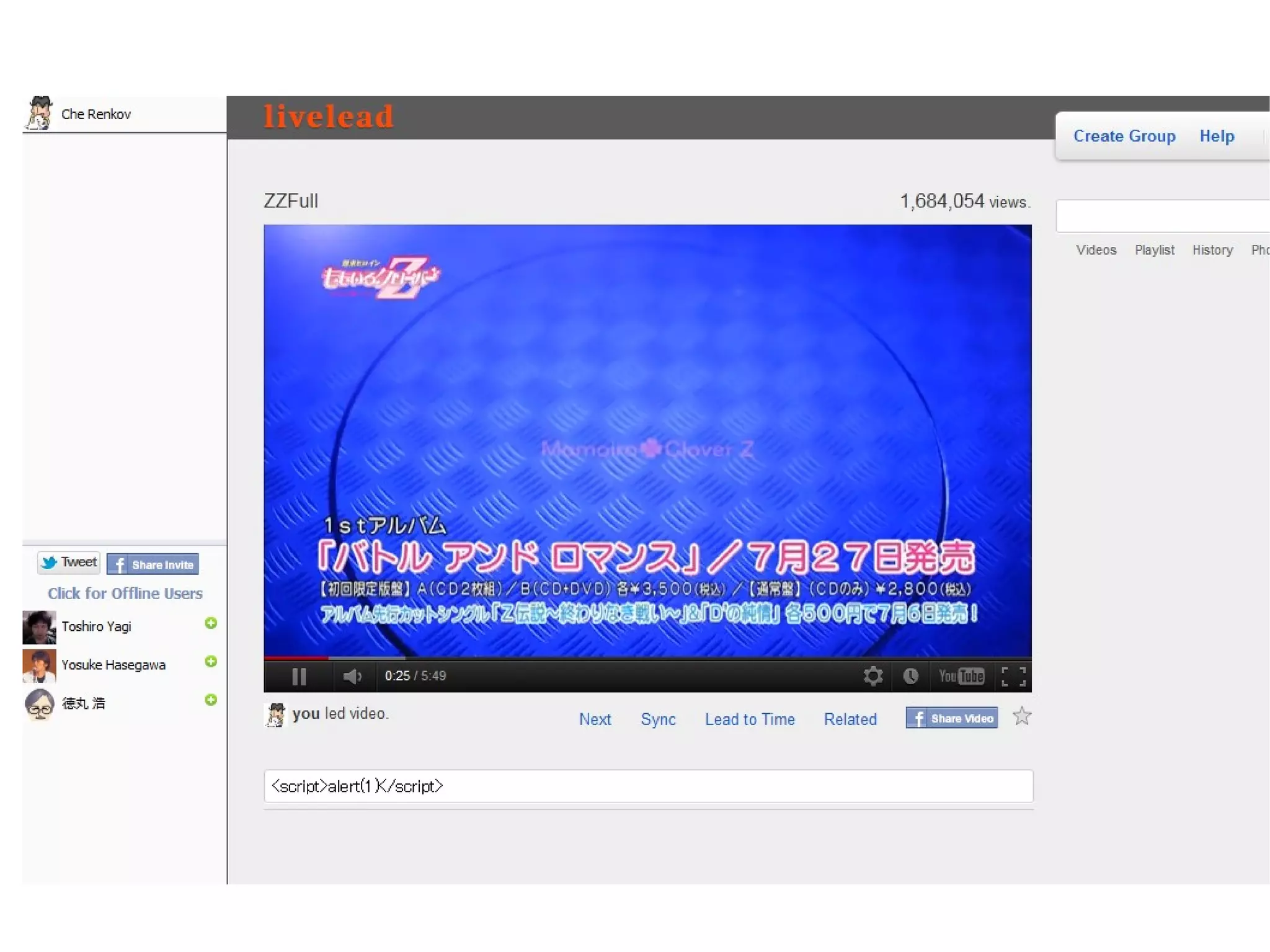
Task: Open the History tab
Action: pyautogui.click(x=1212, y=250)
